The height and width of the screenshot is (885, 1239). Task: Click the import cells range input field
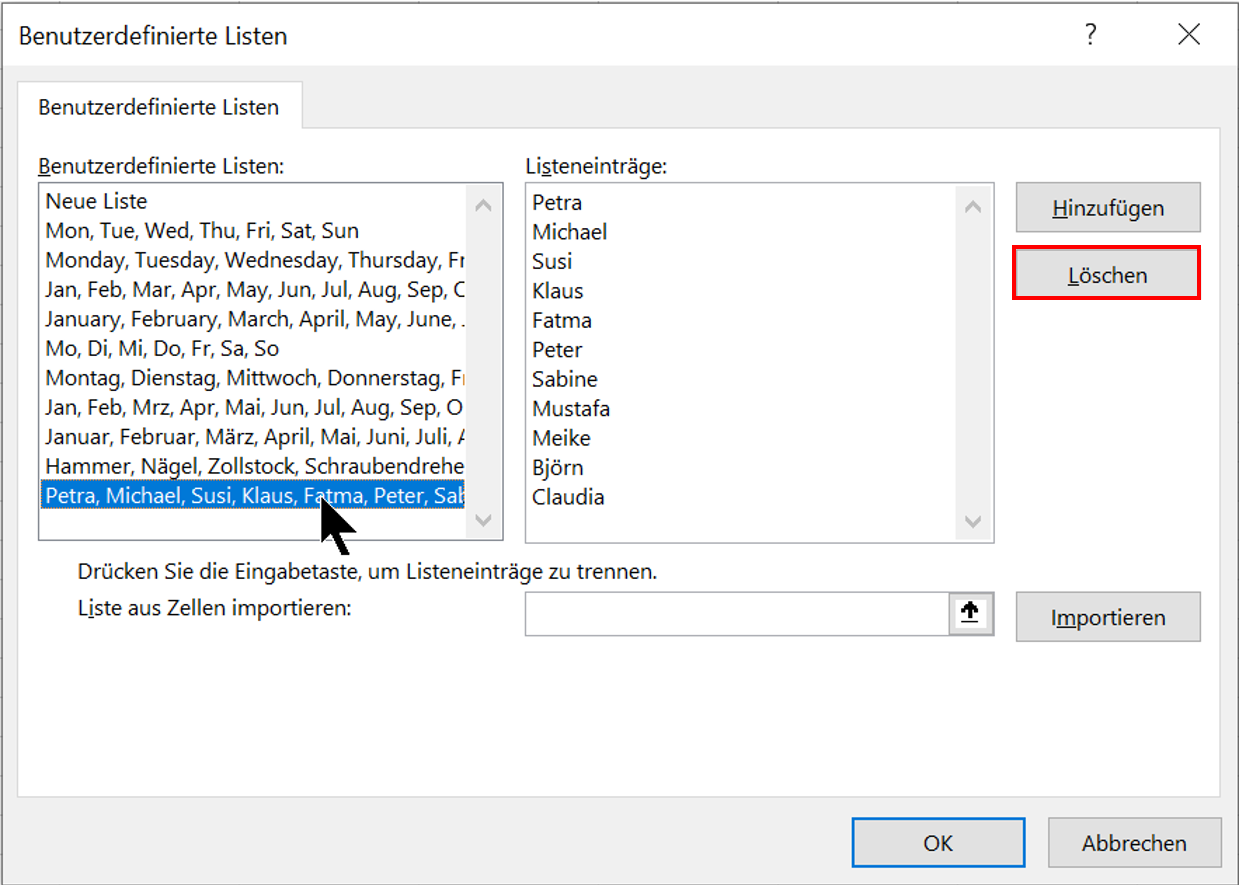737,614
